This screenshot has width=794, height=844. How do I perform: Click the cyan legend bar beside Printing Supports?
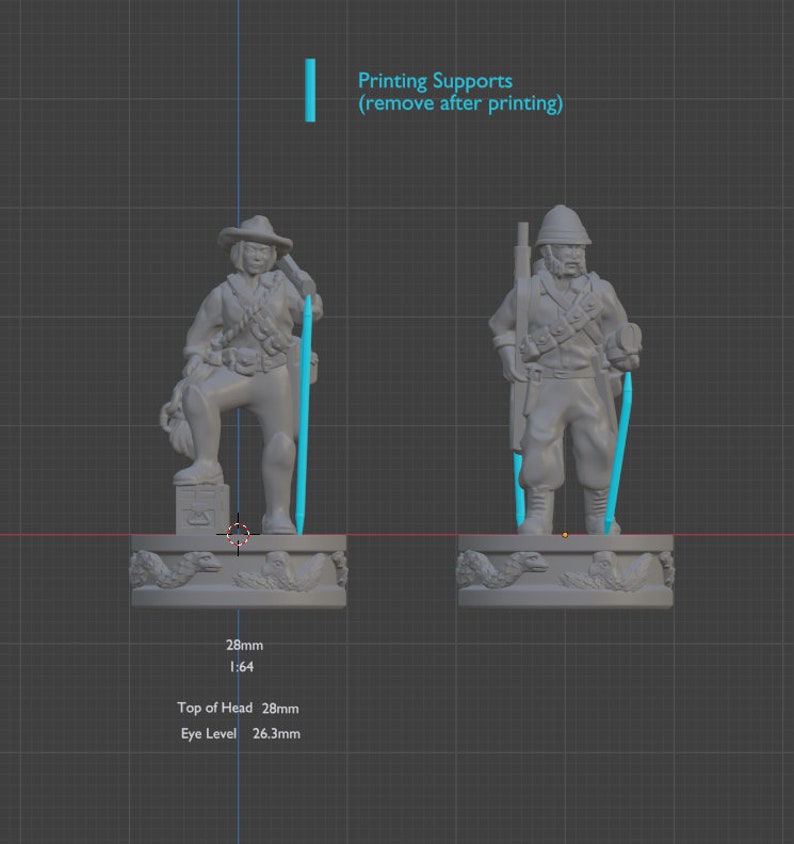[310, 90]
